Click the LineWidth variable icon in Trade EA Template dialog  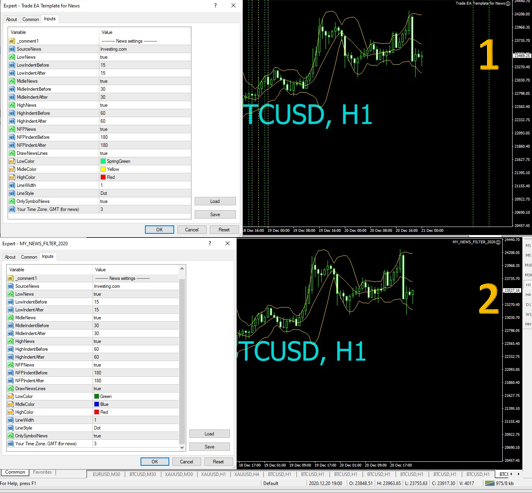tap(12, 185)
